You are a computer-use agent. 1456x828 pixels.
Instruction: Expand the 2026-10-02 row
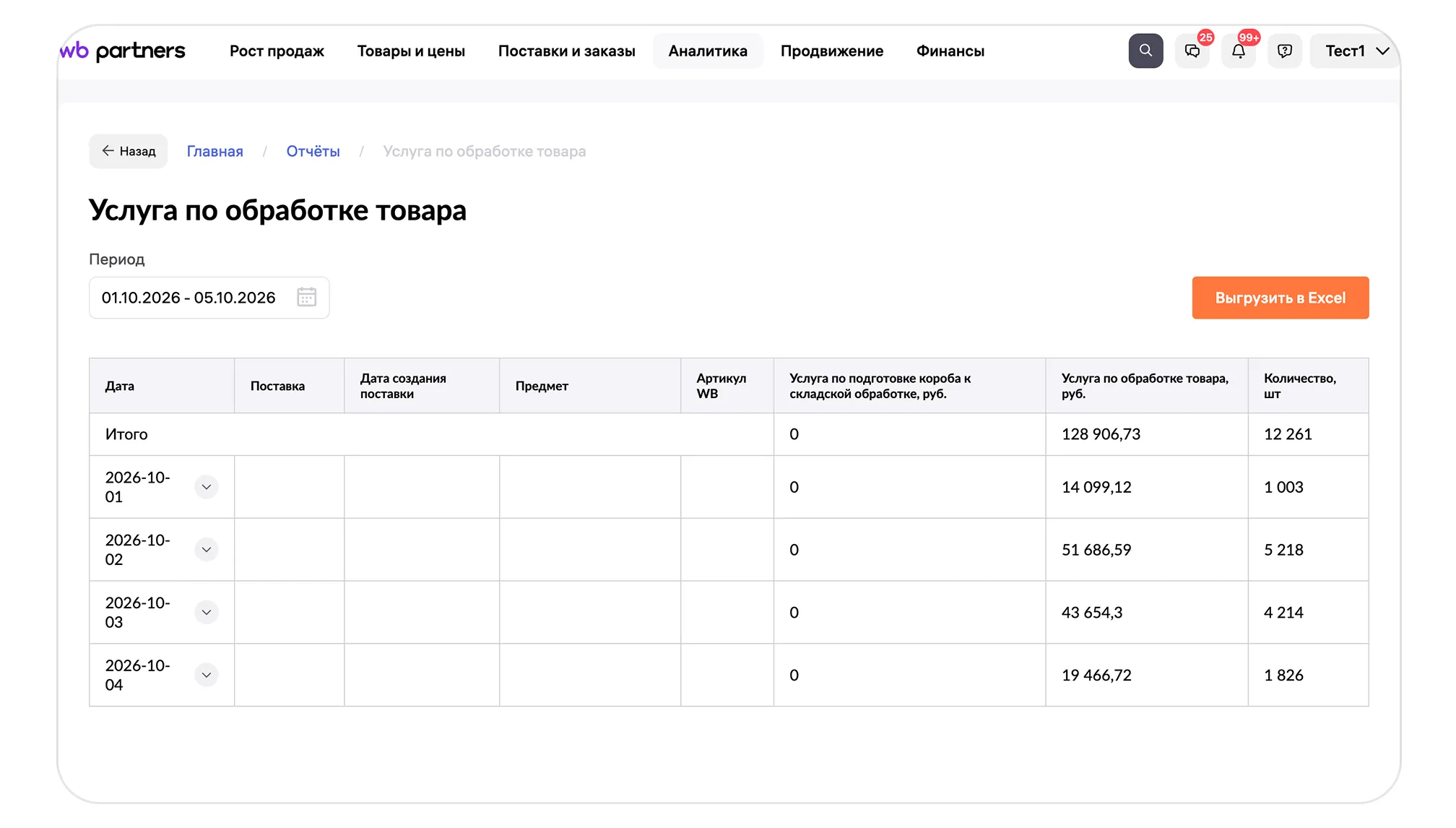coord(207,550)
